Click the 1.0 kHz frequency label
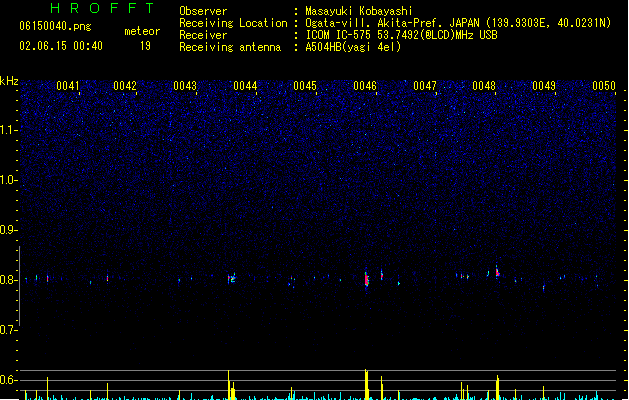Image resolution: width=629 pixels, height=400 pixels. [7, 180]
